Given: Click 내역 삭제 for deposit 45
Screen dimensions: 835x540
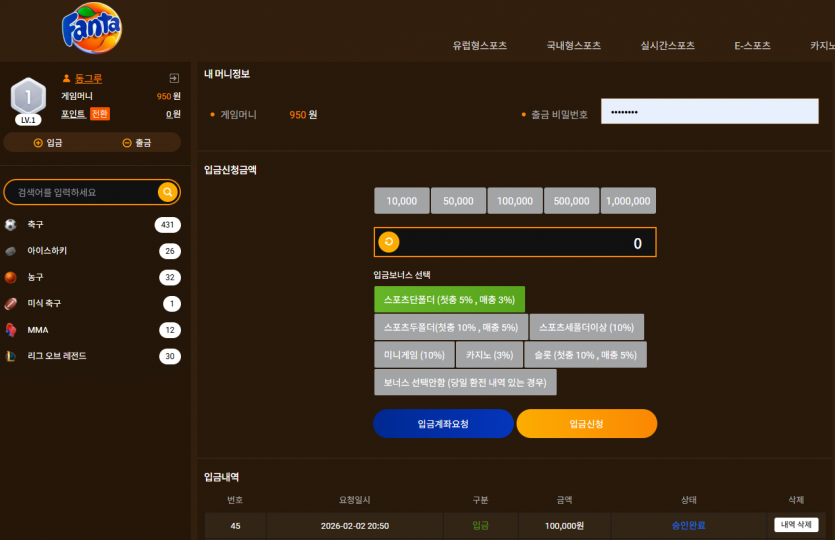Looking at the screenshot, I should (796, 525).
